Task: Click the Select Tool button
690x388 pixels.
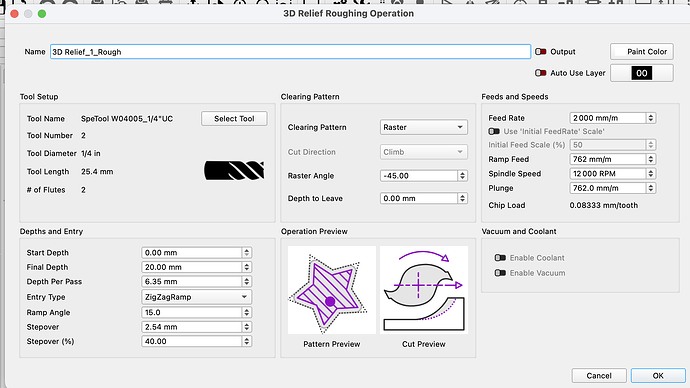Action: (234, 119)
